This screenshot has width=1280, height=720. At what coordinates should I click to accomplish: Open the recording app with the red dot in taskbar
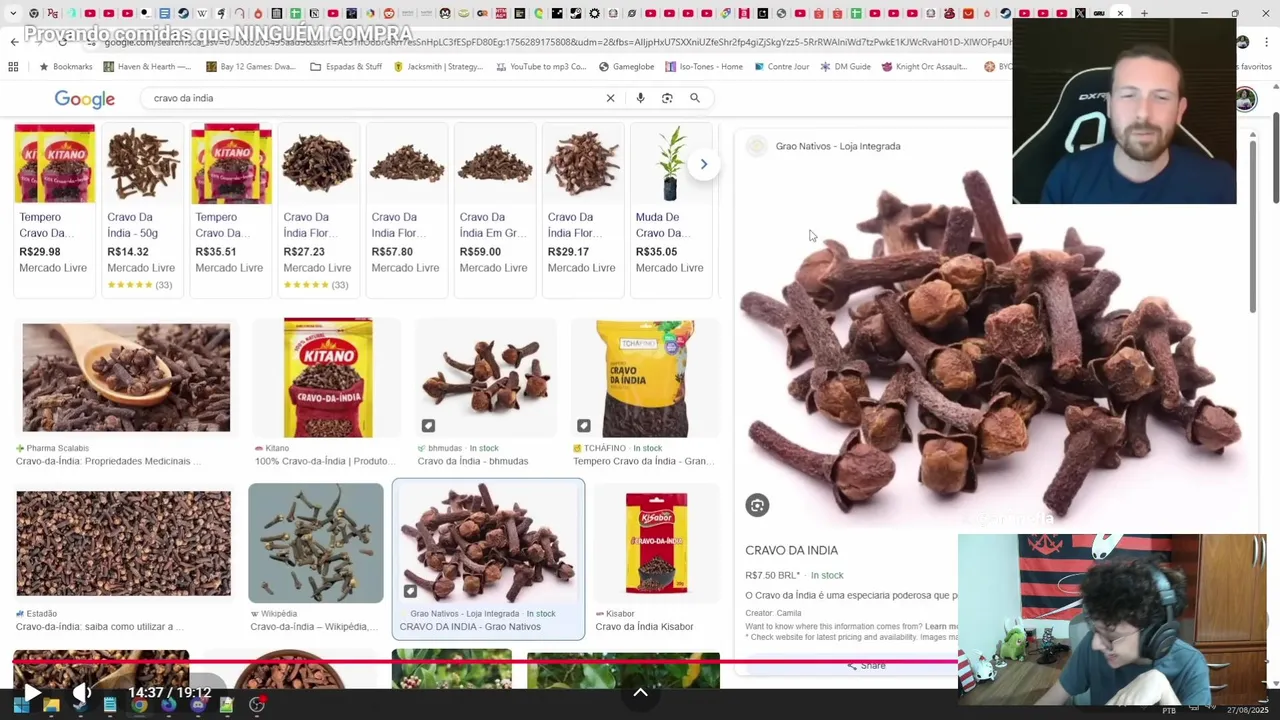257,705
